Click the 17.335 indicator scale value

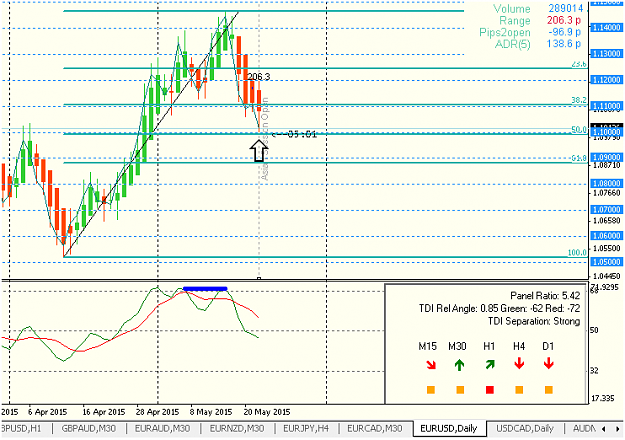point(602,399)
